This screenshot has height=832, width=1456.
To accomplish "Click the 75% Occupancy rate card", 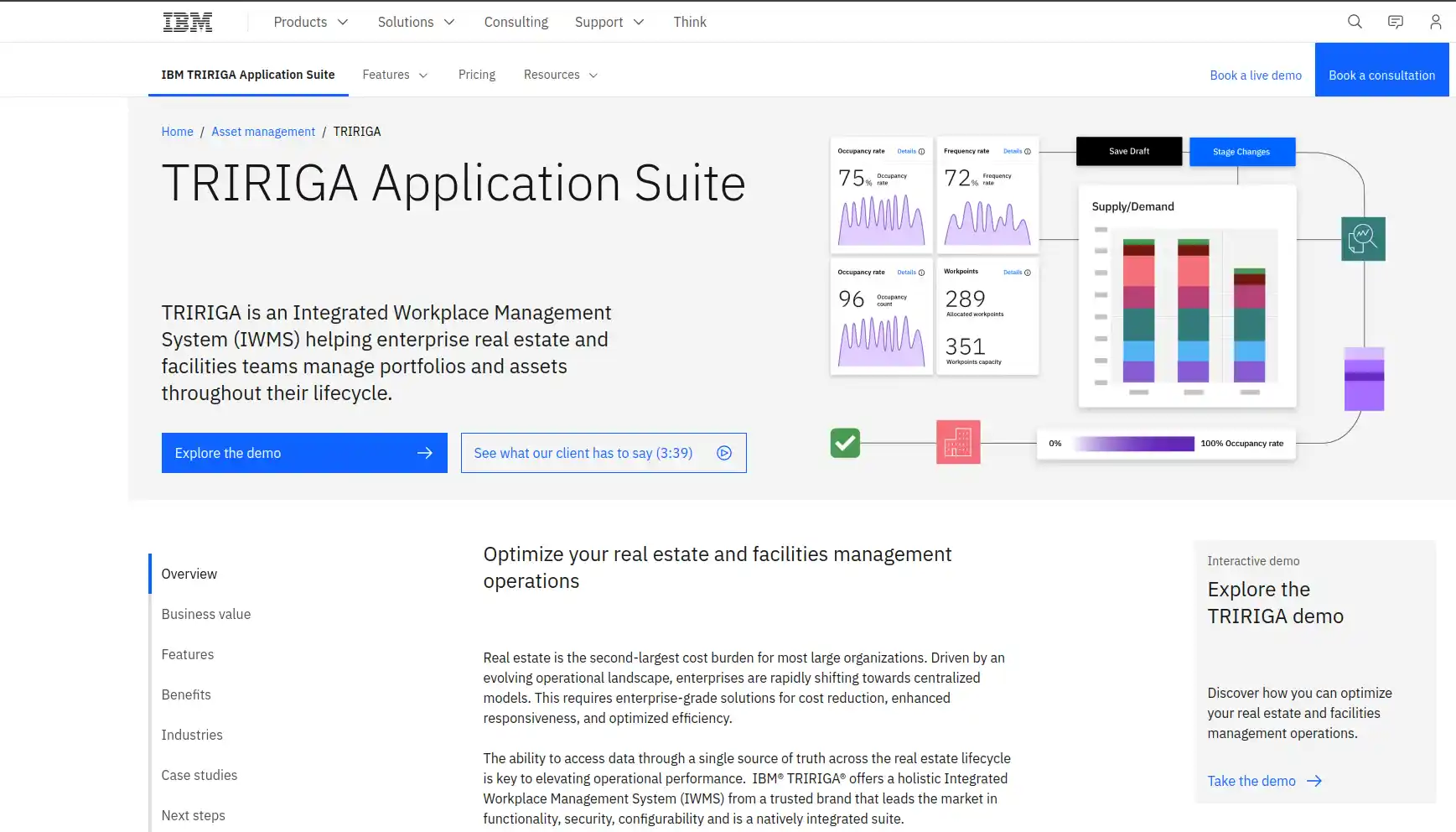I will click(x=881, y=195).
